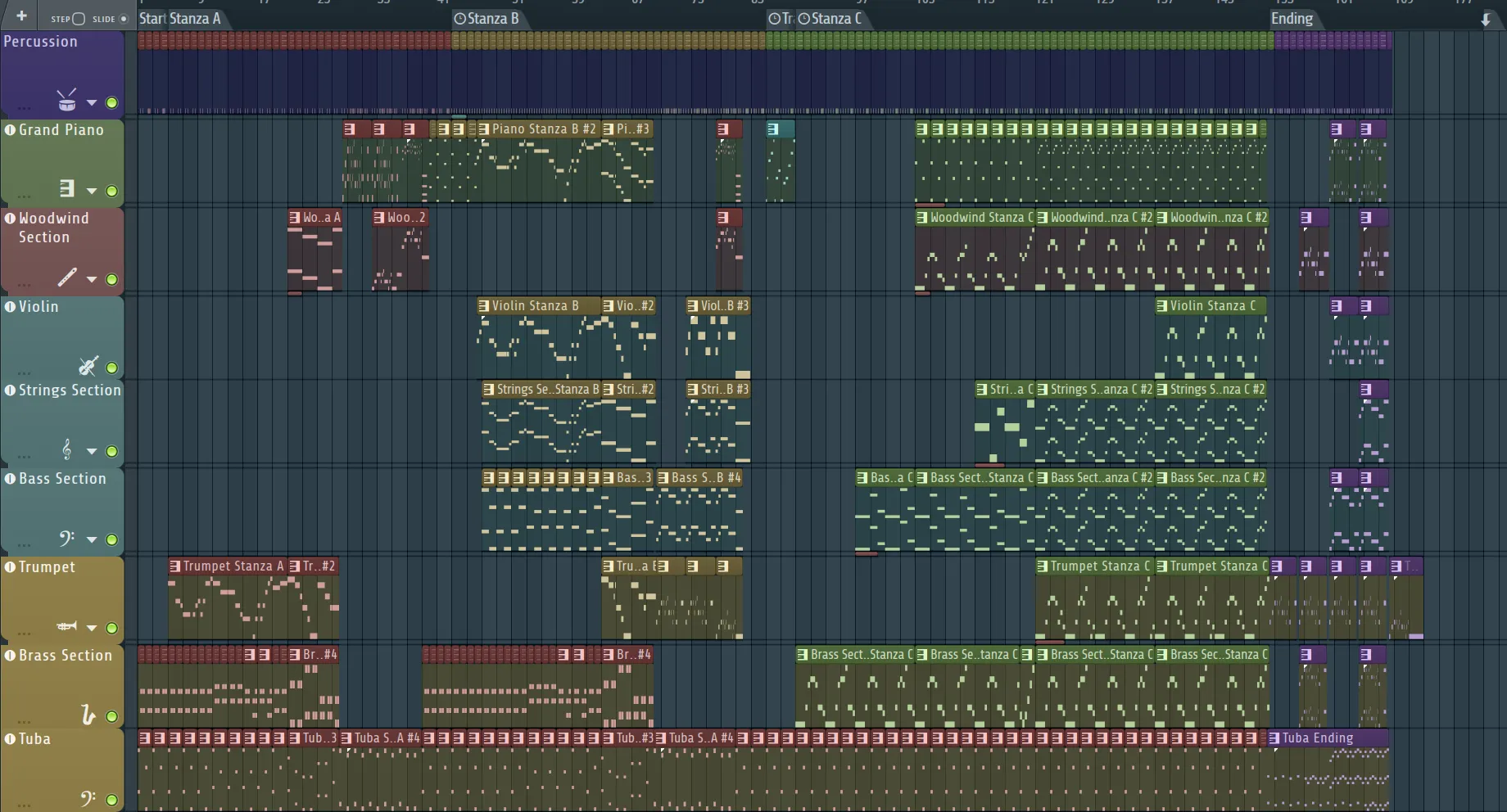The image size is (1507, 812).
Task: Open the Woodwind Section track dropdown arrow
Action: tap(92, 279)
